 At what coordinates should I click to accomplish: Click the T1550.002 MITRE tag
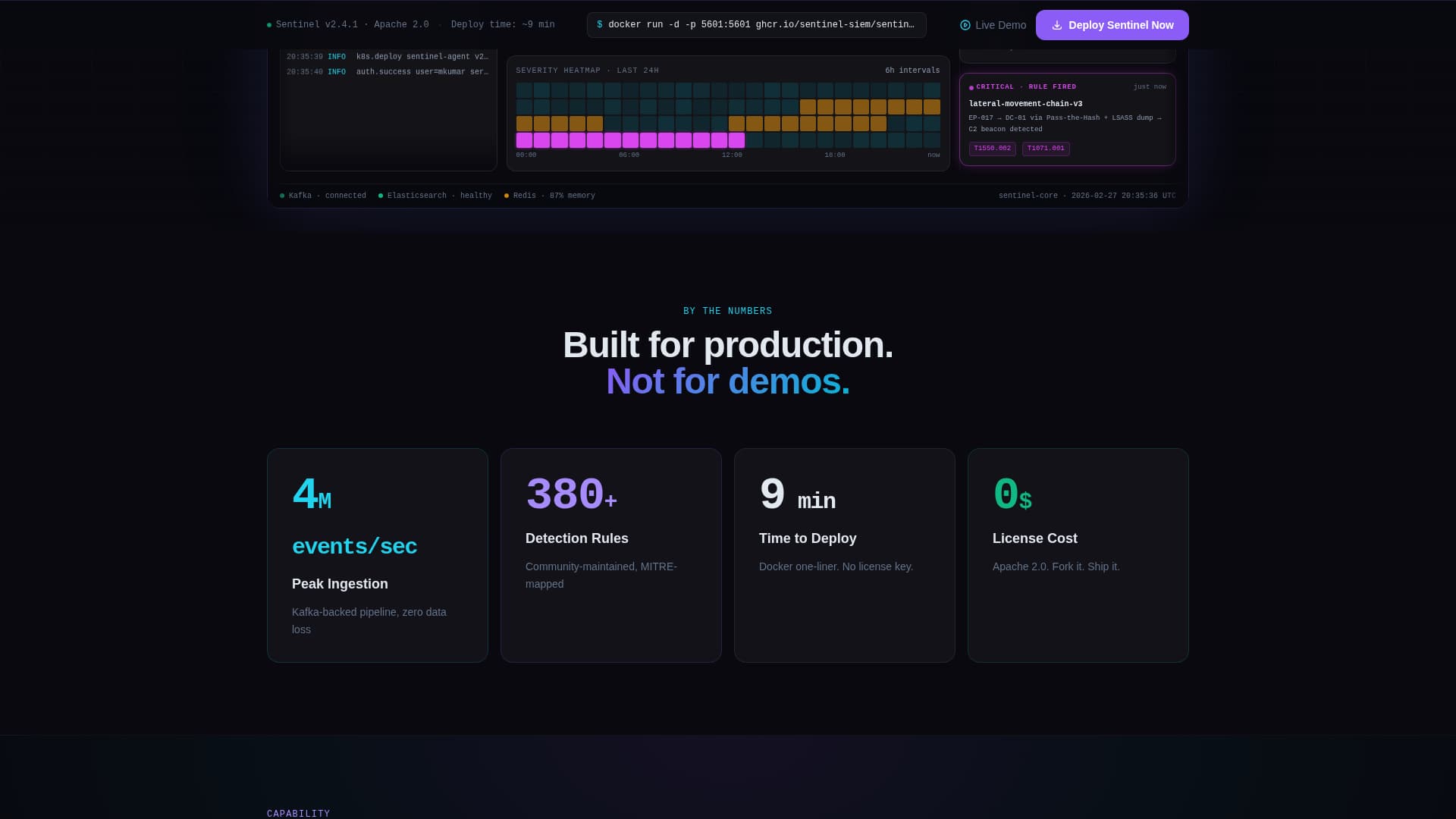tap(992, 149)
